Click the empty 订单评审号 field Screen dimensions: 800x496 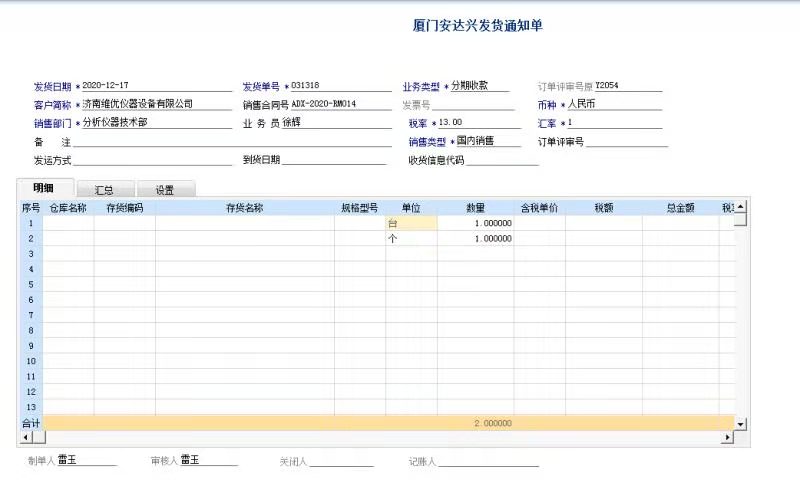pos(627,141)
